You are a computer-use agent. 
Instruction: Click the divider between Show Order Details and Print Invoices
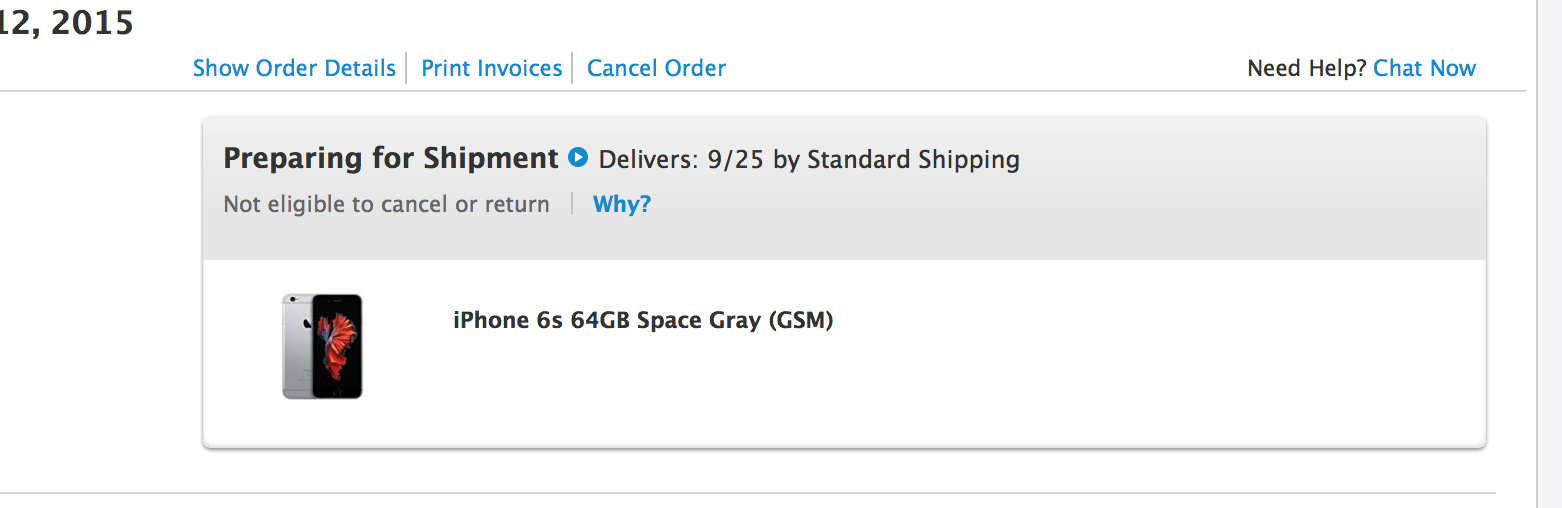pyautogui.click(x=407, y=68)
